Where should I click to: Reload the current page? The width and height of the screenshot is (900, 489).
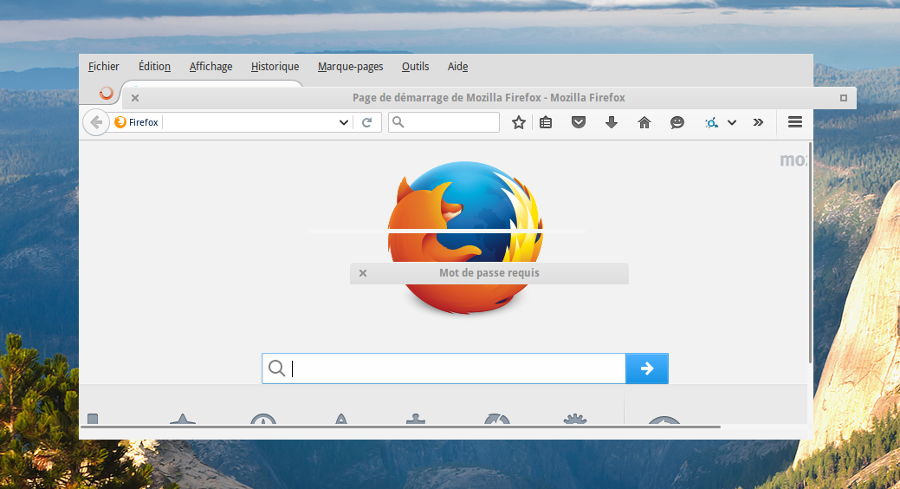click(367, 122)
